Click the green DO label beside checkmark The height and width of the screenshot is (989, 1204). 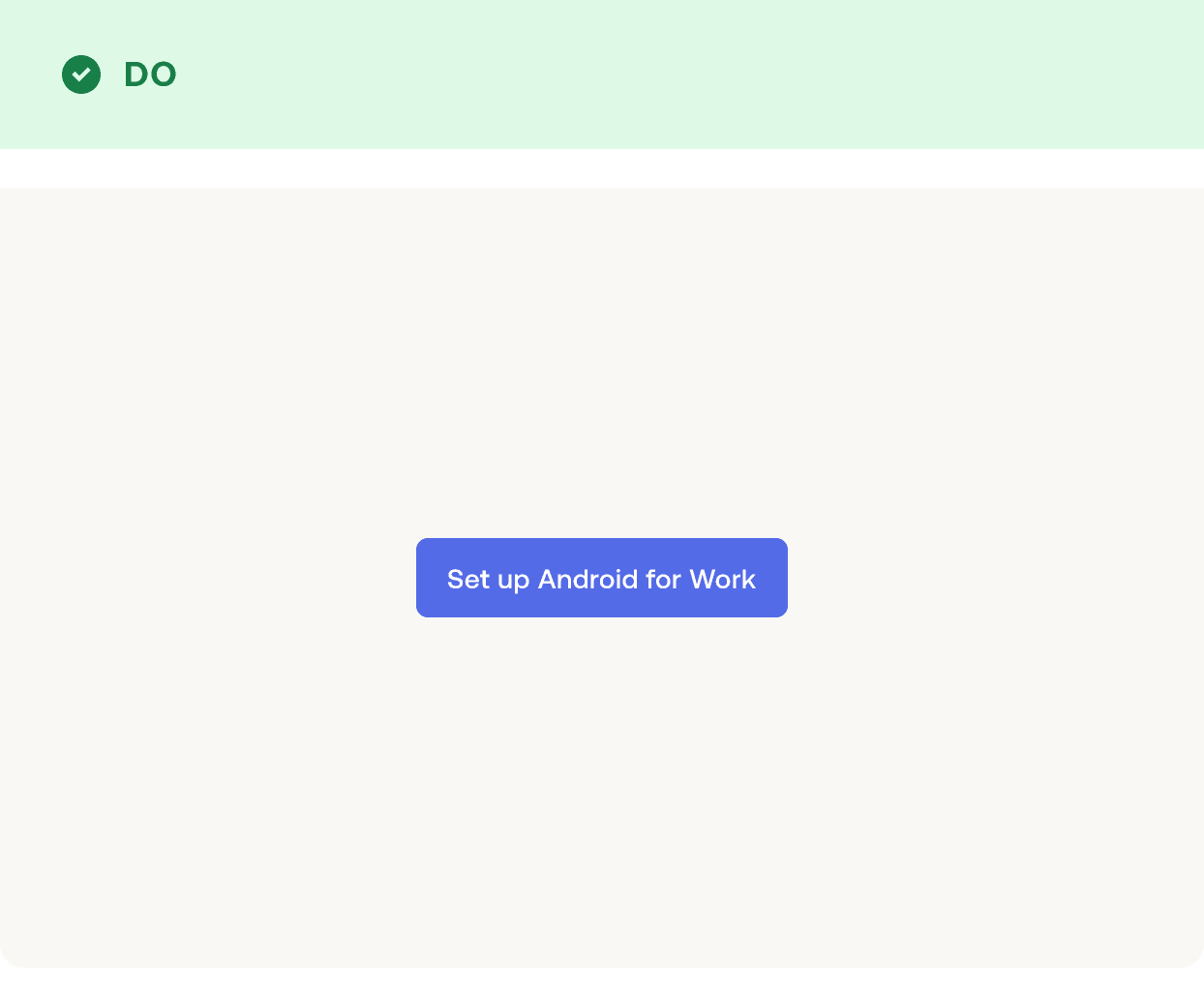click(150, 75)
